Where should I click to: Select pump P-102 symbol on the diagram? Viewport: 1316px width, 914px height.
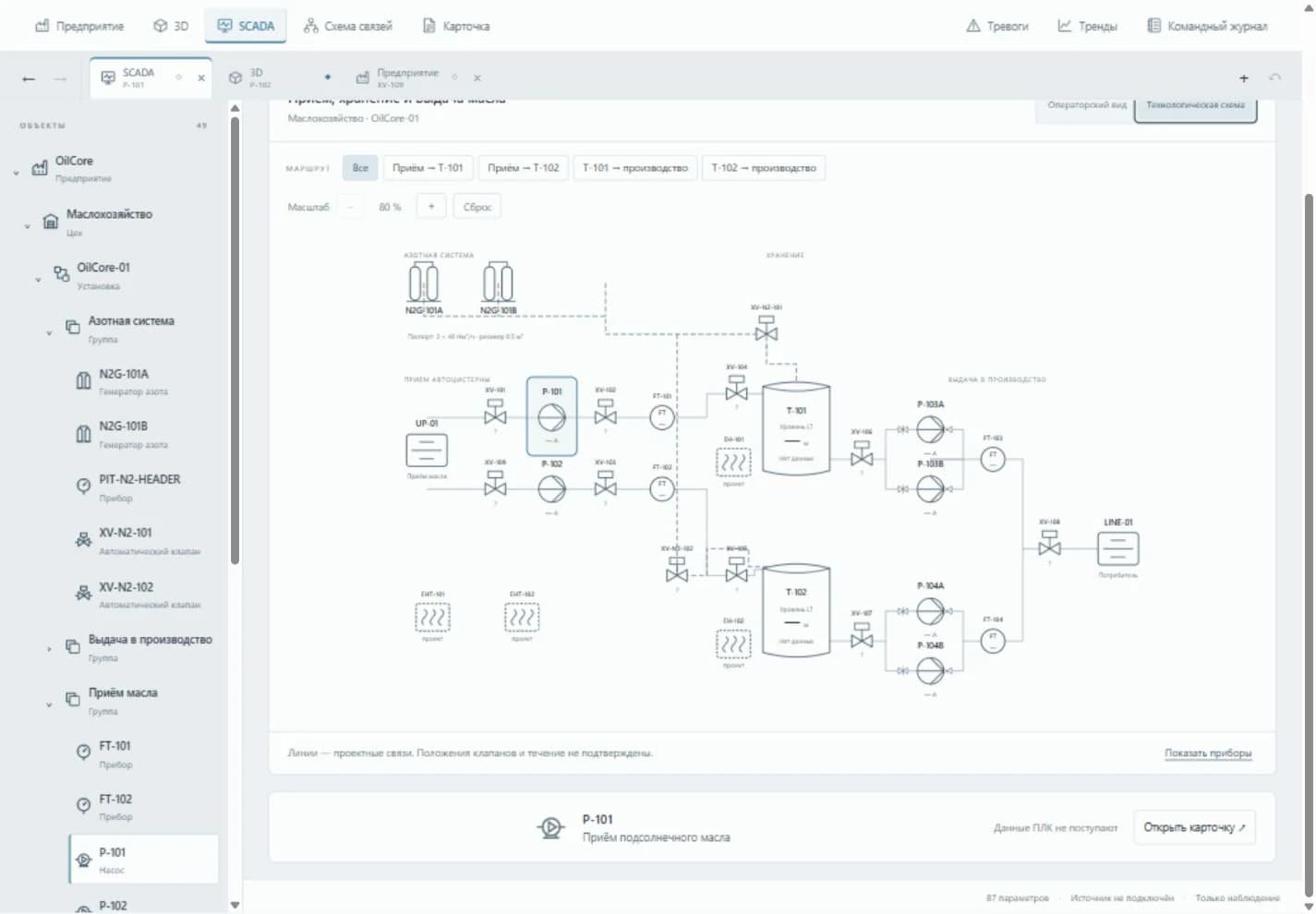[551, 488]
